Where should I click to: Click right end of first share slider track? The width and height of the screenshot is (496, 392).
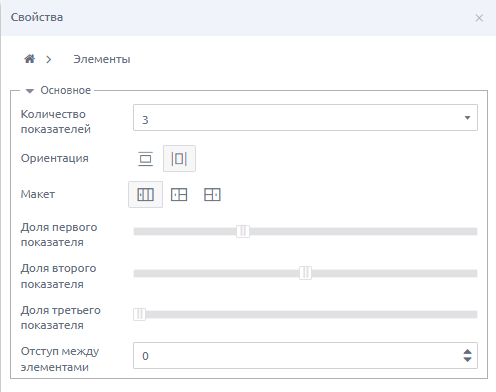click(x=473, y=231)
